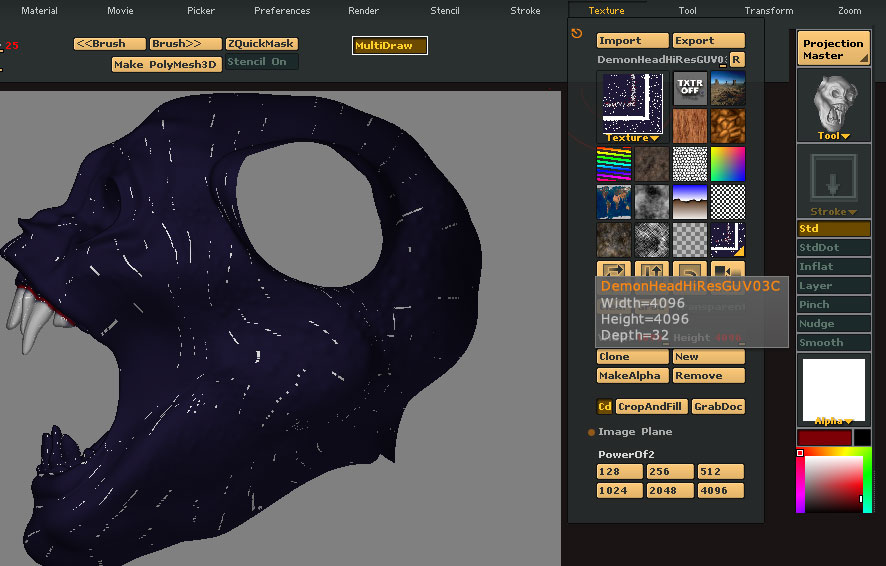886x566 pixels.
Task: Click Make PolyMesh3D button
Action: tap(167, 64)
